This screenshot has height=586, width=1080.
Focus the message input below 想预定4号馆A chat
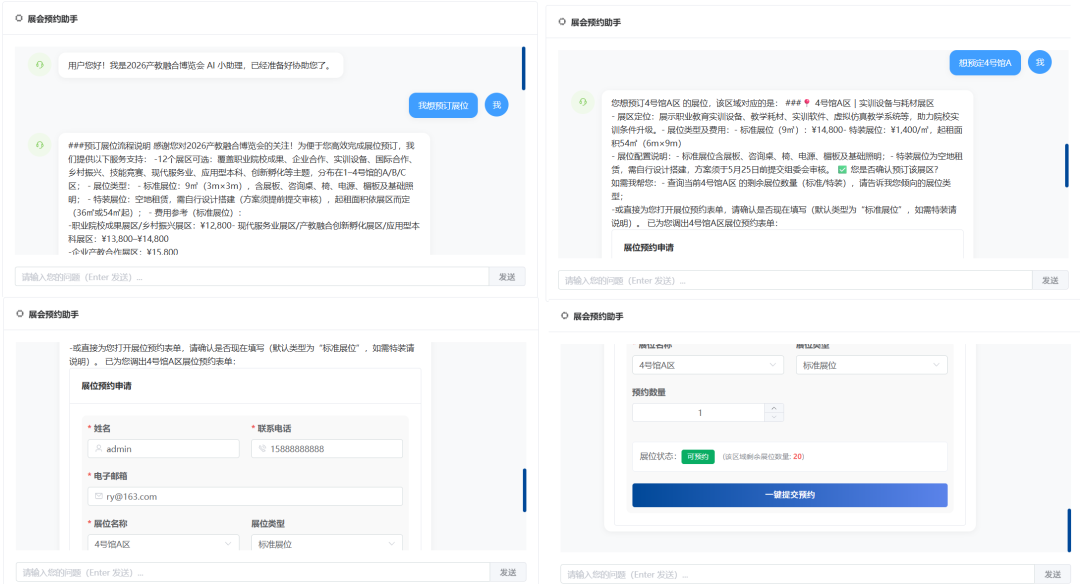(x=795, y=280)
